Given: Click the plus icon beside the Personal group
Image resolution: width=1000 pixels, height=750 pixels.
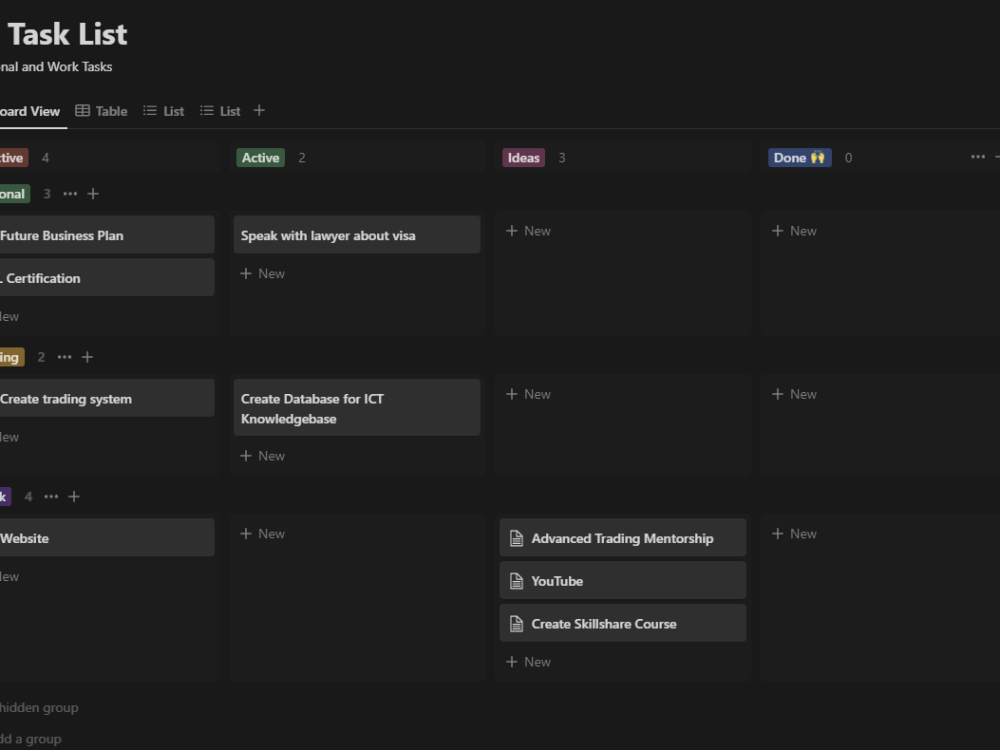Looking at the screenshot, I should tap(93, 193).
